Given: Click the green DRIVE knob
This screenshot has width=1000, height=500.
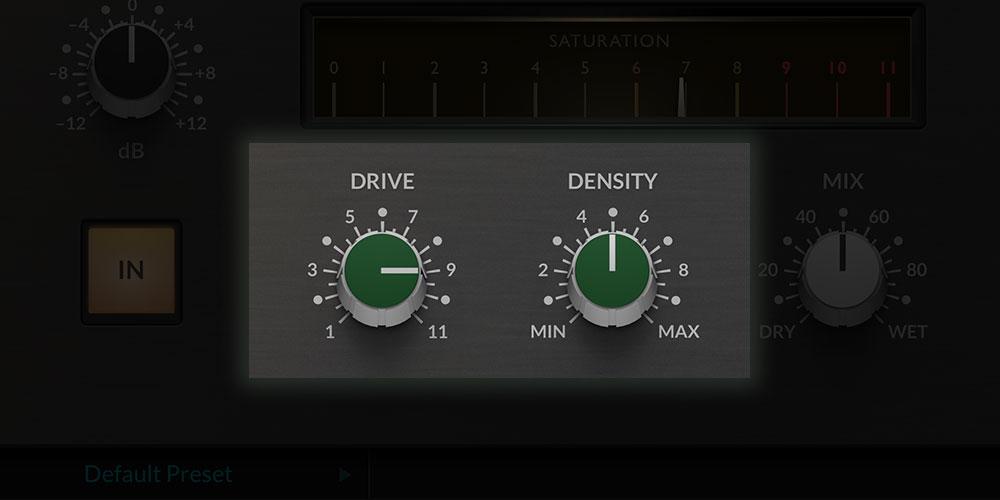Looking at the screenshot, I should click(x=381, y=271).
